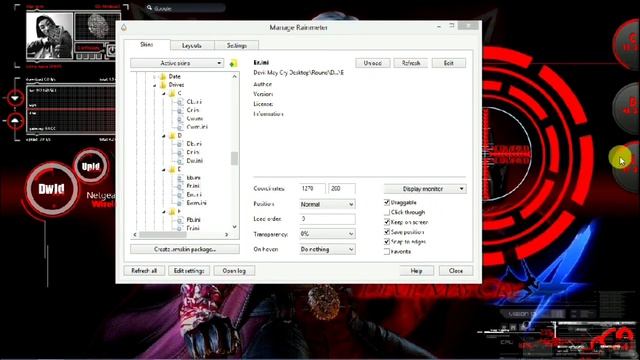The image size is (640, 360).
Task: Open the Position combo box showing Normal
Action: 327,204
